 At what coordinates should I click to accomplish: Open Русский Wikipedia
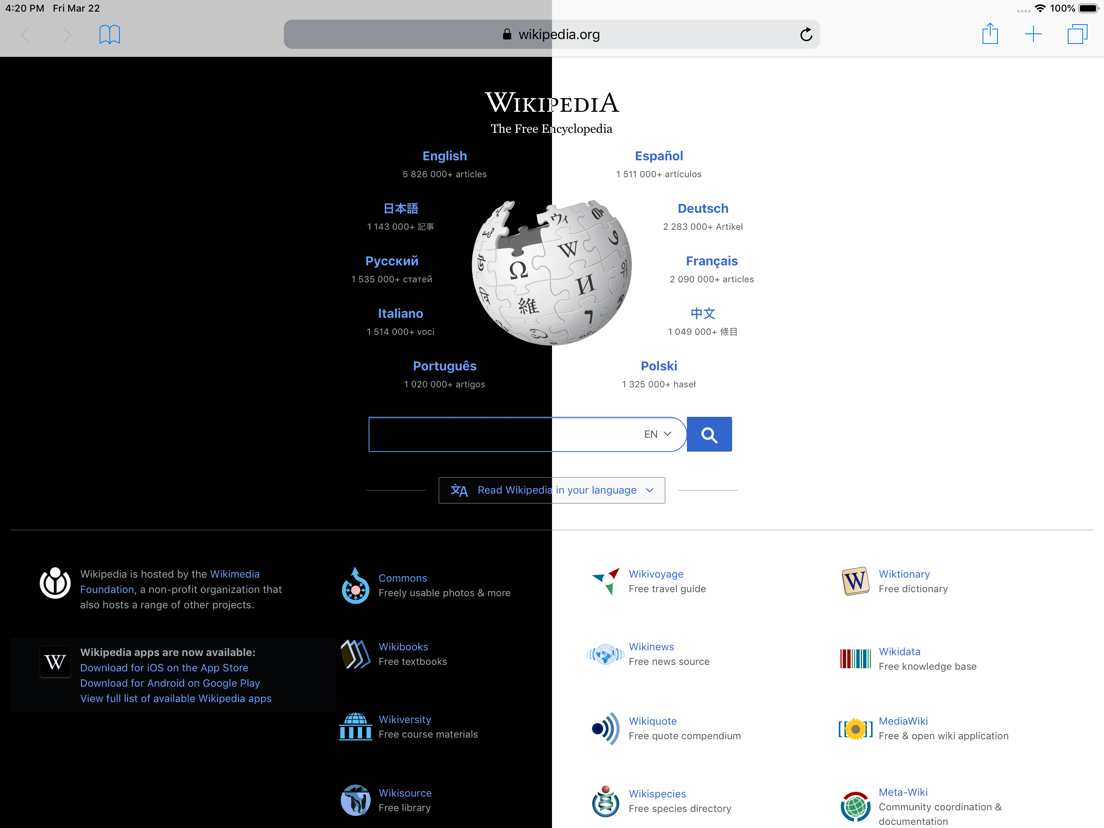391,261
